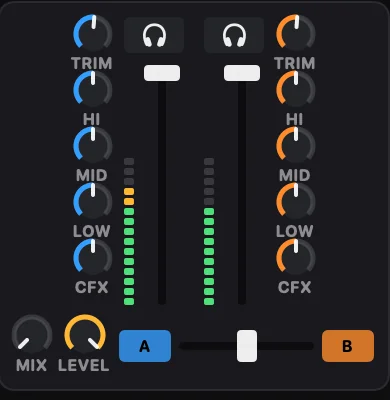390x400 pixels.
Task: Click the blue LOW knob
Action: point(93,202)
